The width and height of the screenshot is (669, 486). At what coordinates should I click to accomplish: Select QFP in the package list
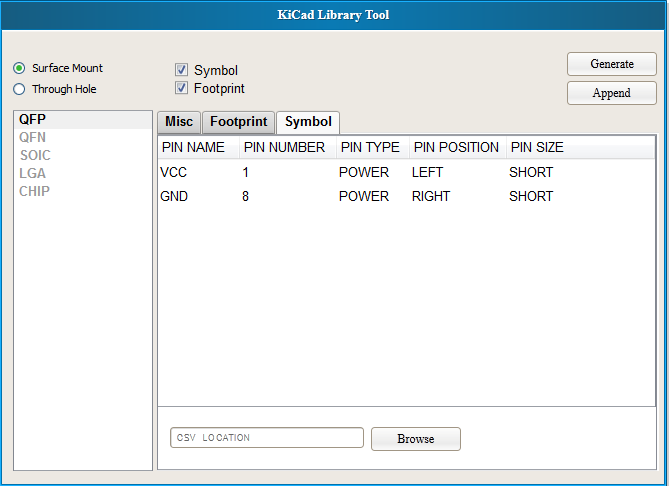click(x=83, y=119)
